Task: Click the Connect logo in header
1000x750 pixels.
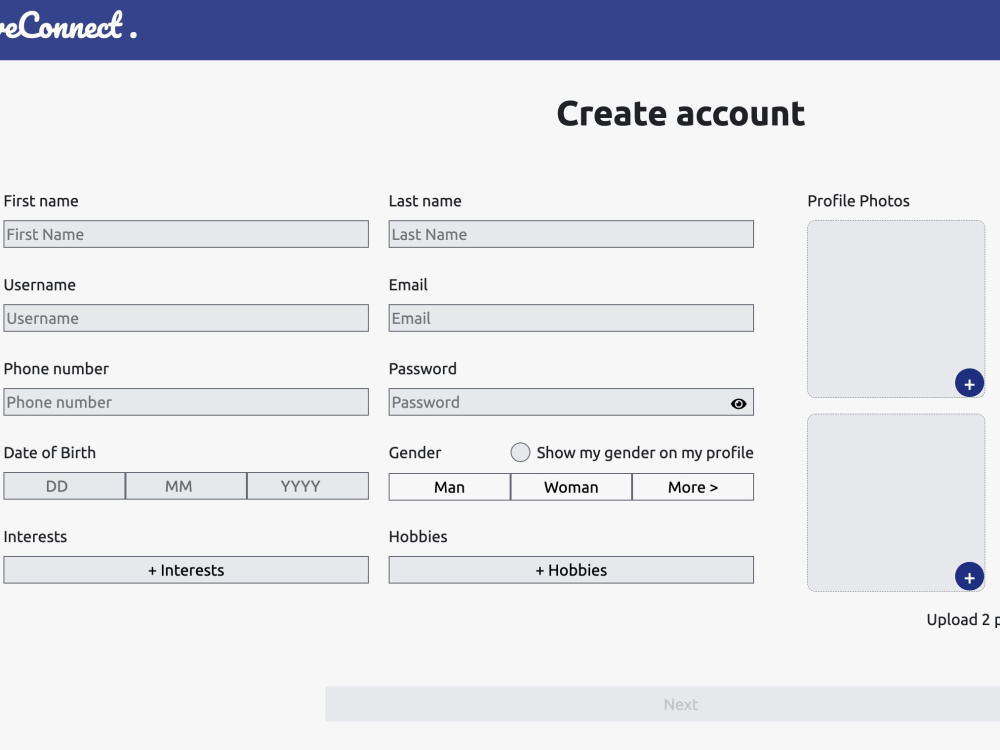Action: (x=68, y=26)
